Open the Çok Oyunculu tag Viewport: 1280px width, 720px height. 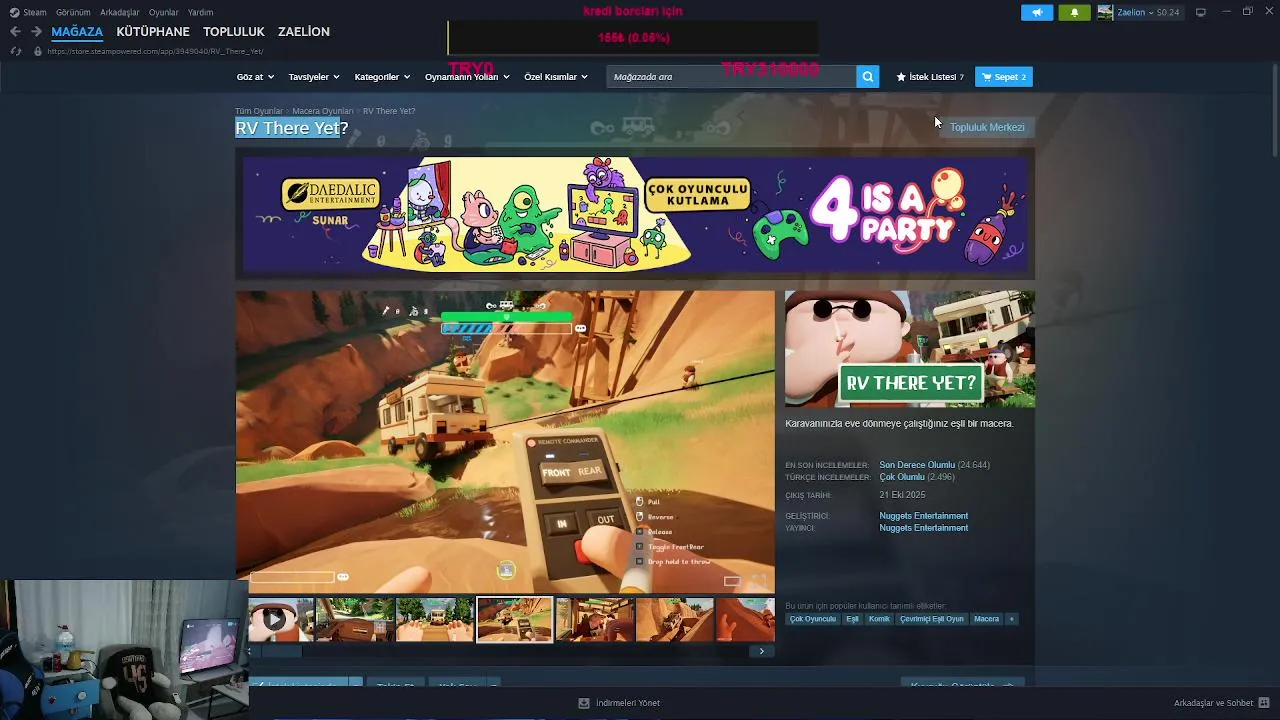click(812, 619)
